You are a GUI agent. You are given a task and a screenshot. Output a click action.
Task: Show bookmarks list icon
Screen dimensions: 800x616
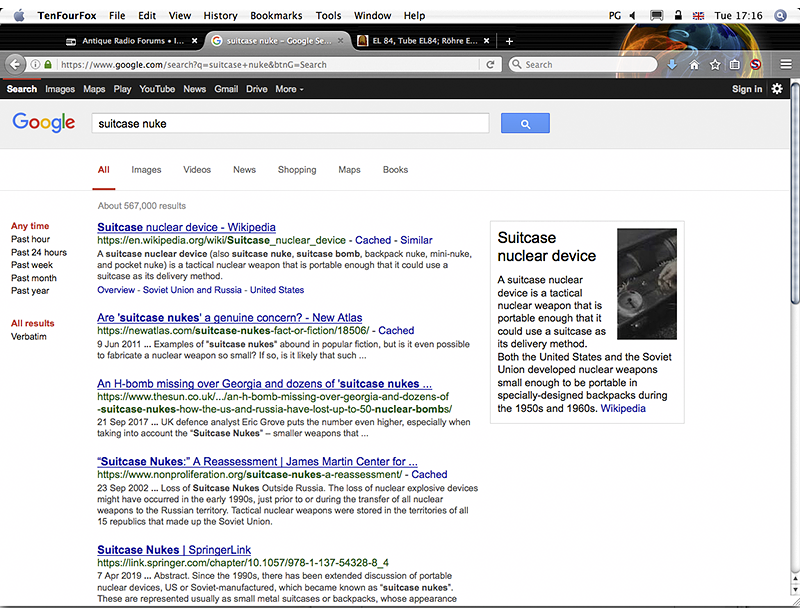coord(735,64)
